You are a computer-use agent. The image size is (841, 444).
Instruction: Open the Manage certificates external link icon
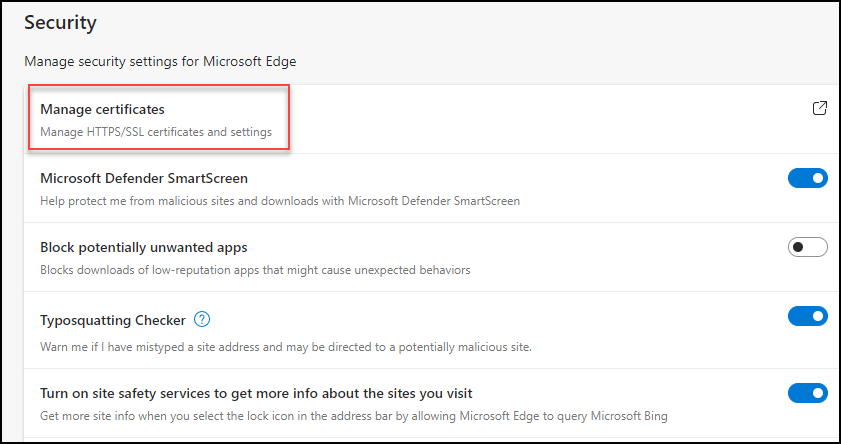(819, 109)
